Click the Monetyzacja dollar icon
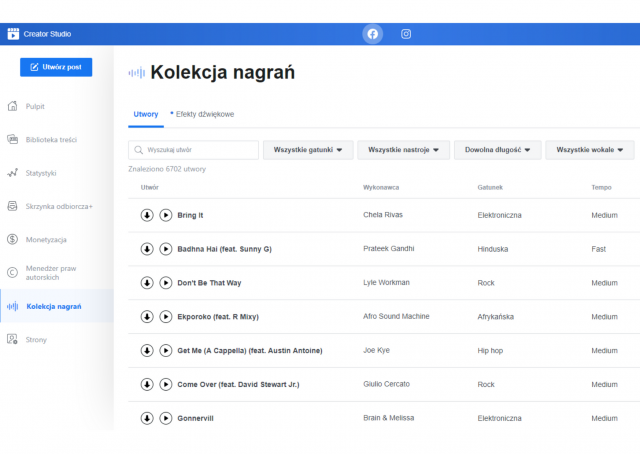Screen dimensions: 640x454 pyautogui.click(x=13, y=239)
